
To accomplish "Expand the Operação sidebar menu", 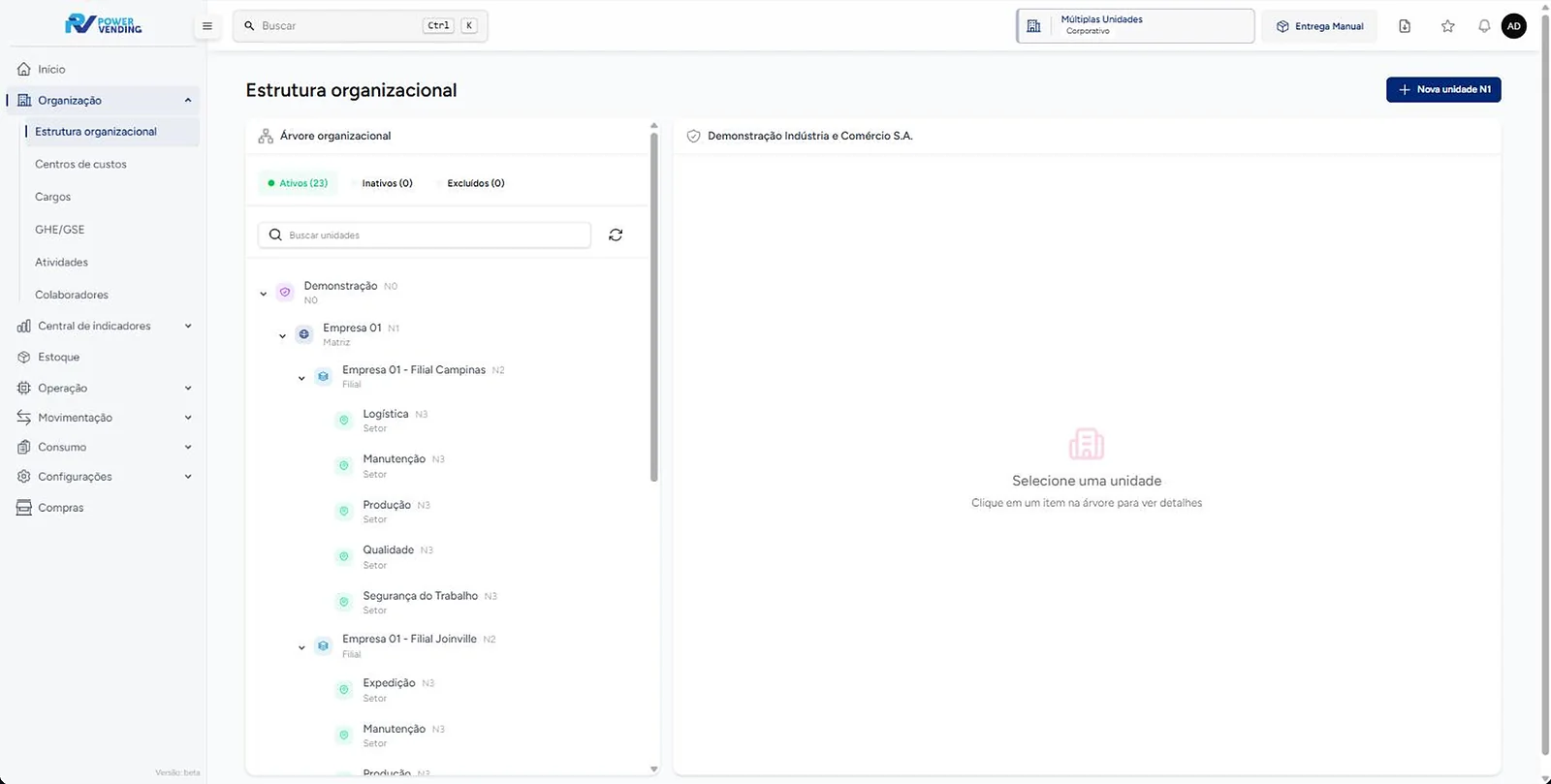I will pyautogui.click(x=188, y=388).
